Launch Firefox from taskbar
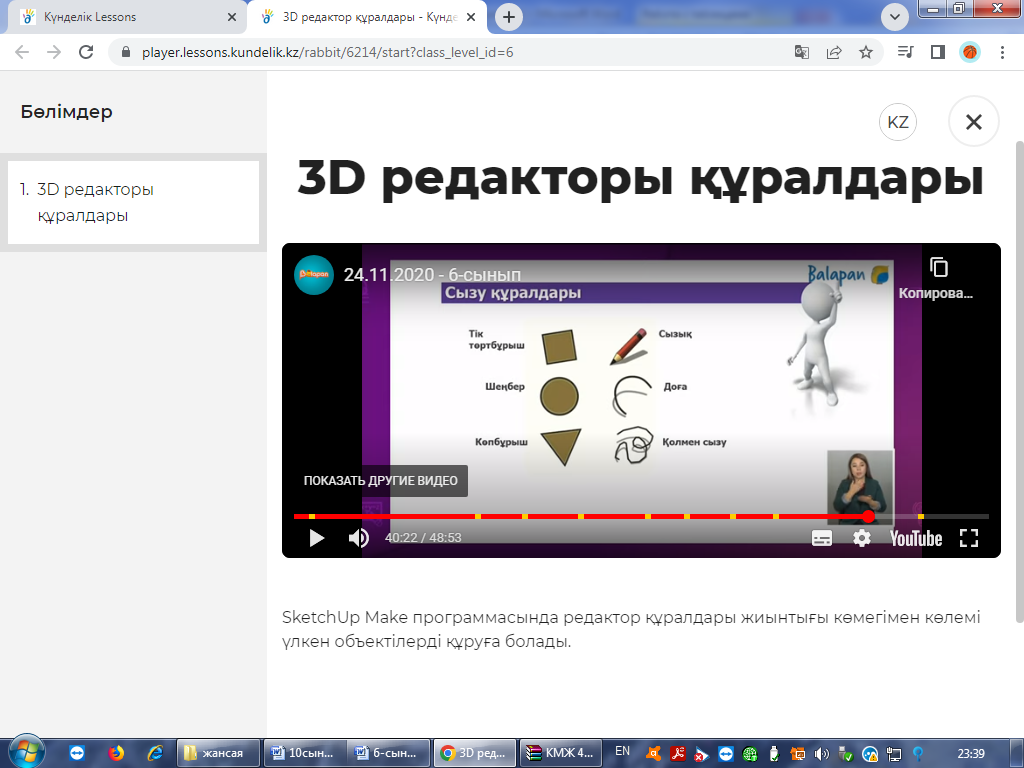Screen dimensions: 1024x768 click(116, 753)
